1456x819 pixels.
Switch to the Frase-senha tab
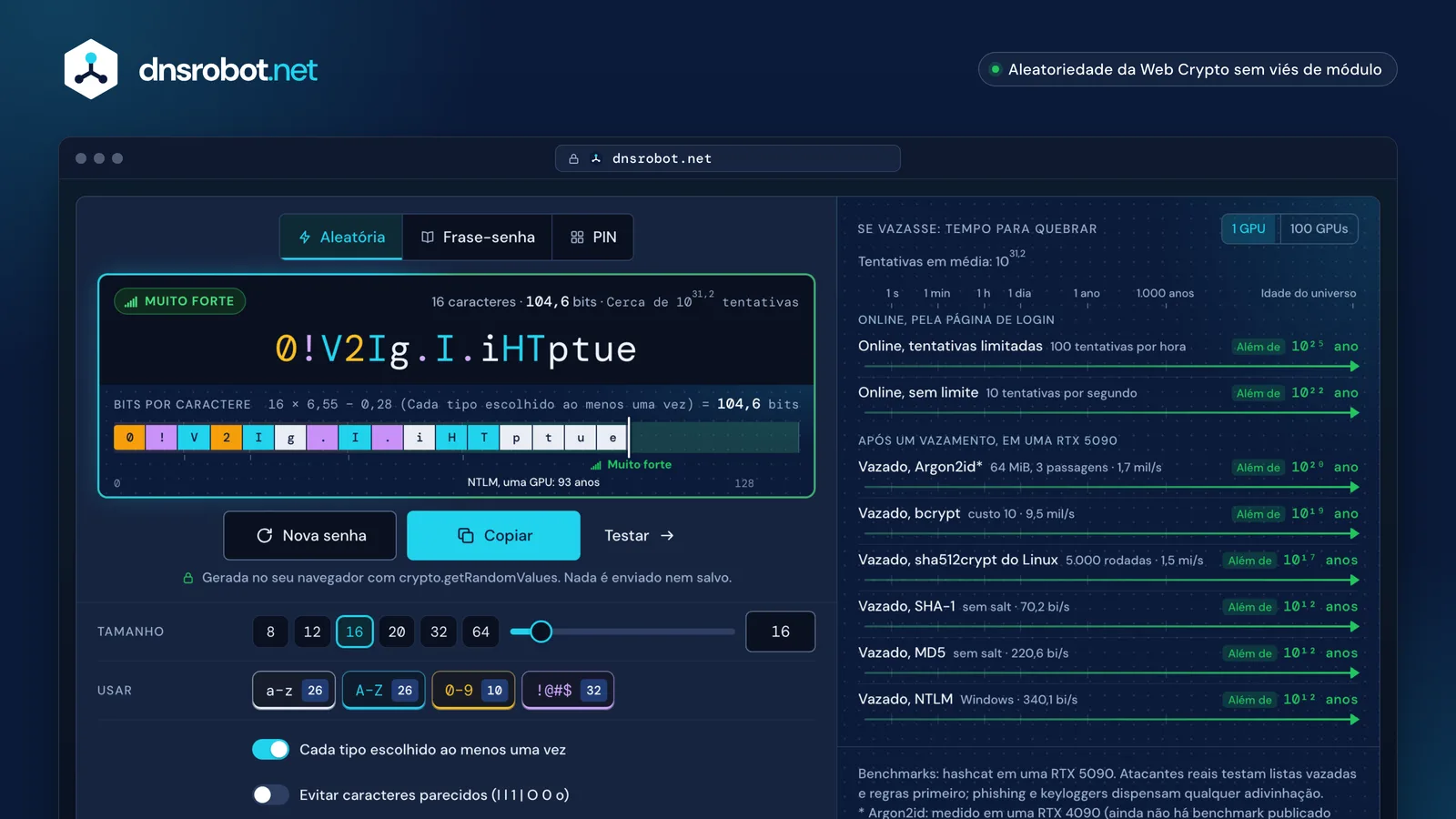tap(478, 238)
